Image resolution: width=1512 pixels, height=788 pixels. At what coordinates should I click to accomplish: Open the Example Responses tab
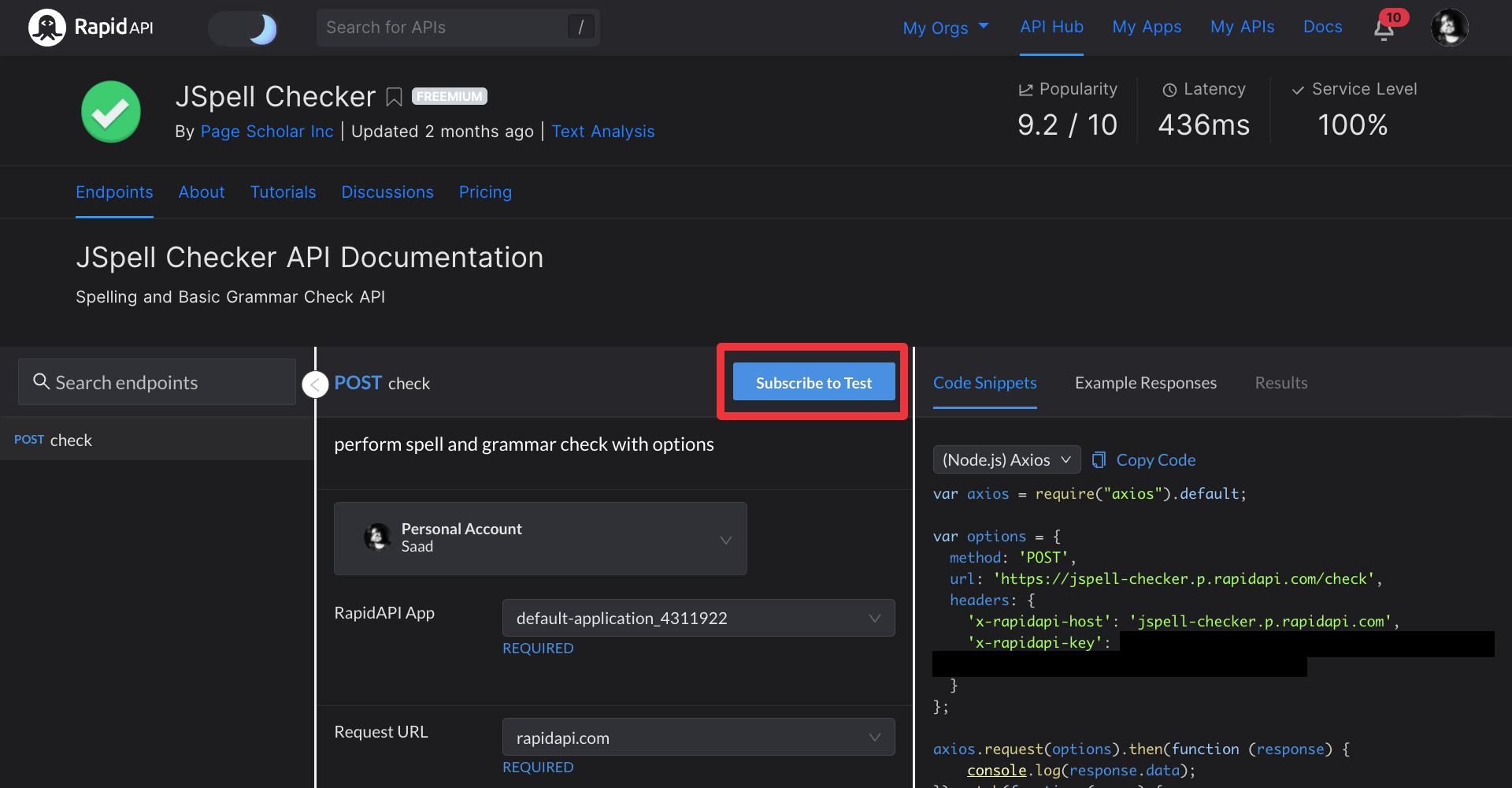tap(1145, 383)
